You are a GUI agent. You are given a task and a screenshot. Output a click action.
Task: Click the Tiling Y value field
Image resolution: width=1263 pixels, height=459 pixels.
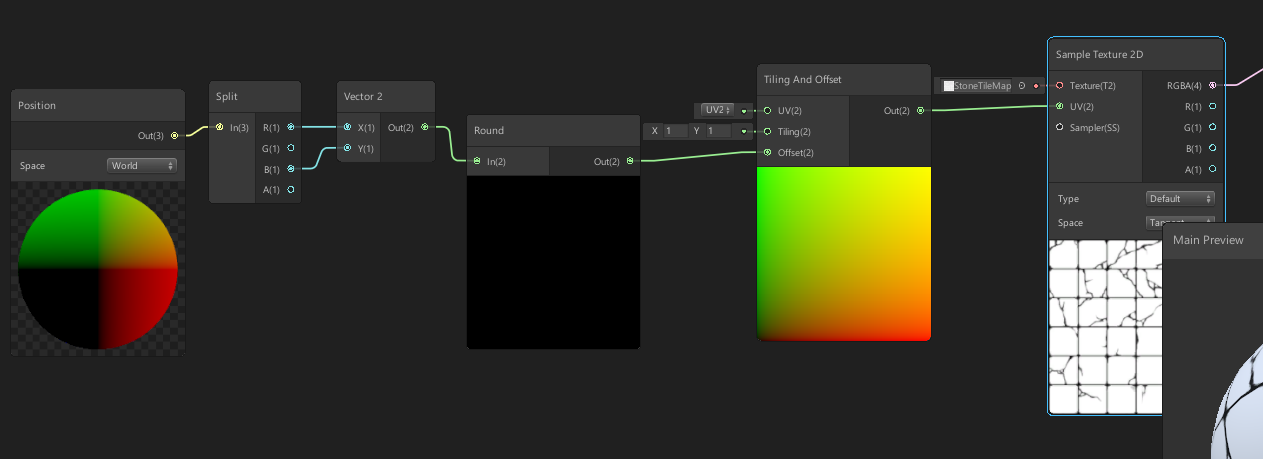(719, 131)
